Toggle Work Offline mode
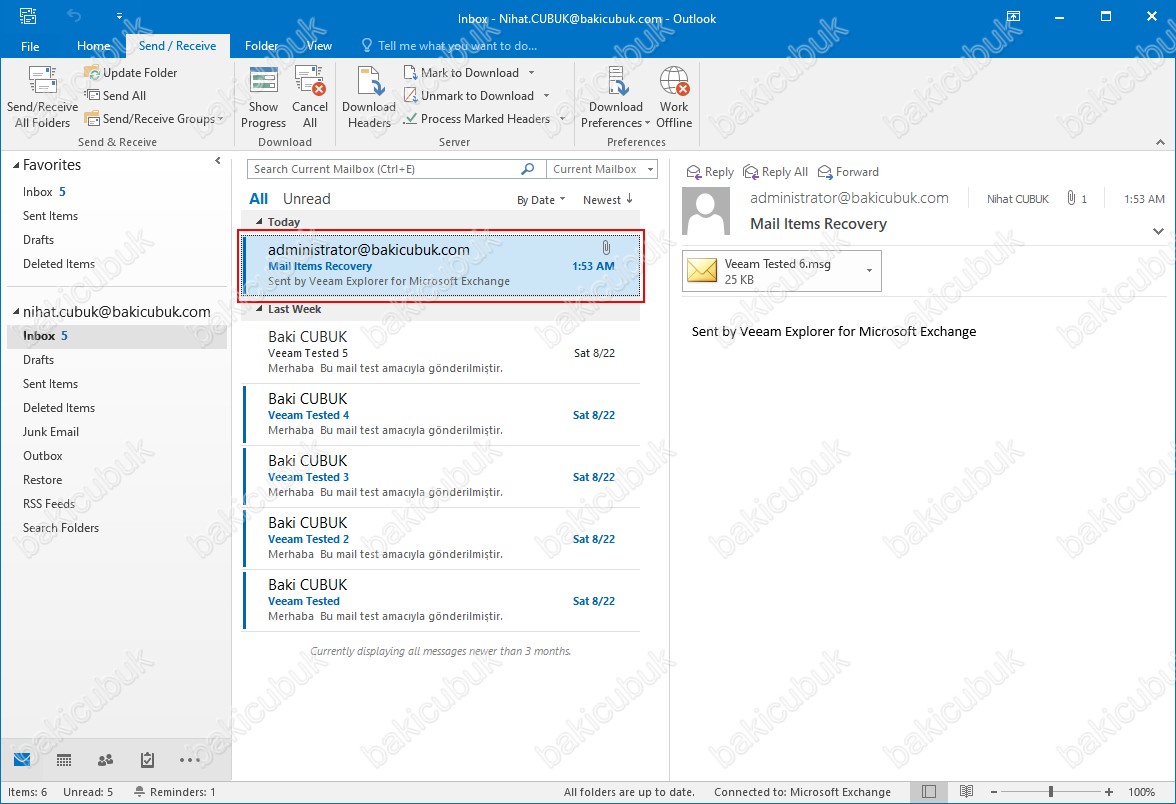 (674, 98)
